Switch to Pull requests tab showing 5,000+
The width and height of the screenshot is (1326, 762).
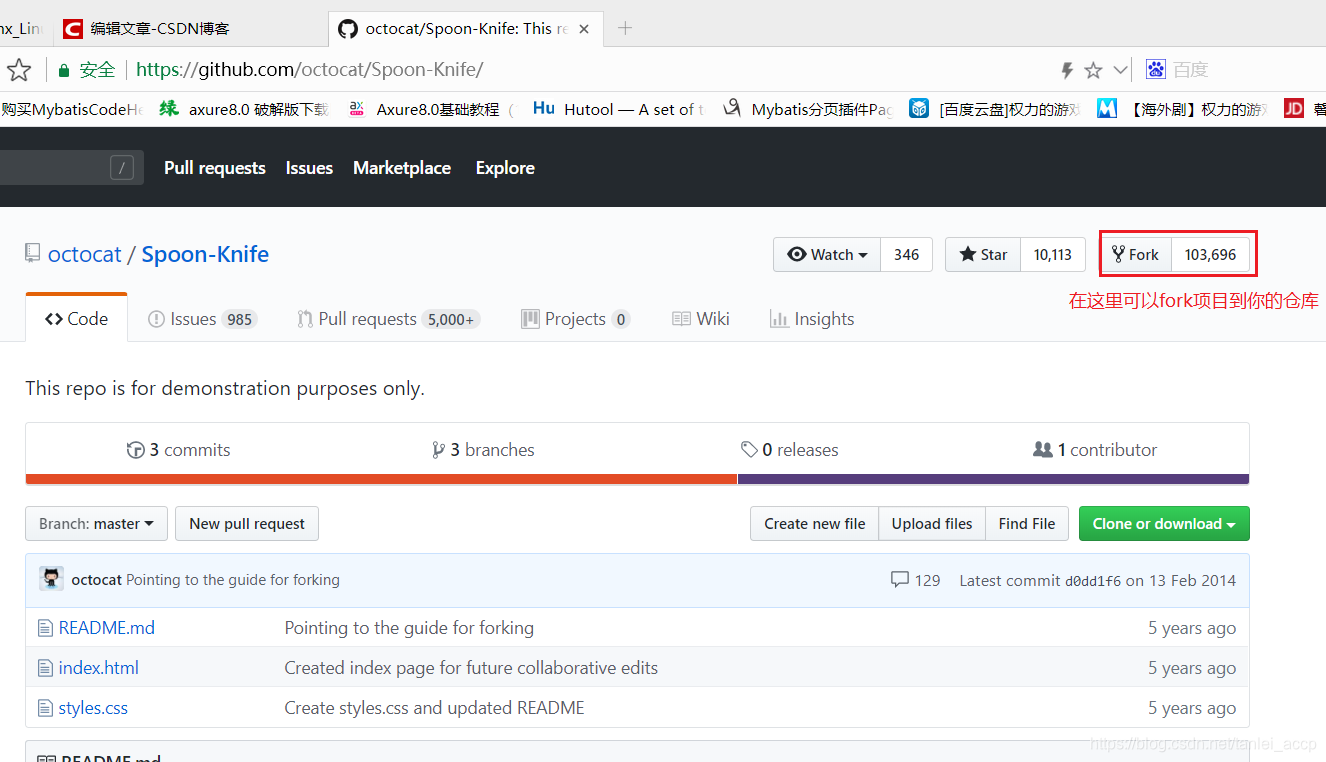(x=388, y=319)
